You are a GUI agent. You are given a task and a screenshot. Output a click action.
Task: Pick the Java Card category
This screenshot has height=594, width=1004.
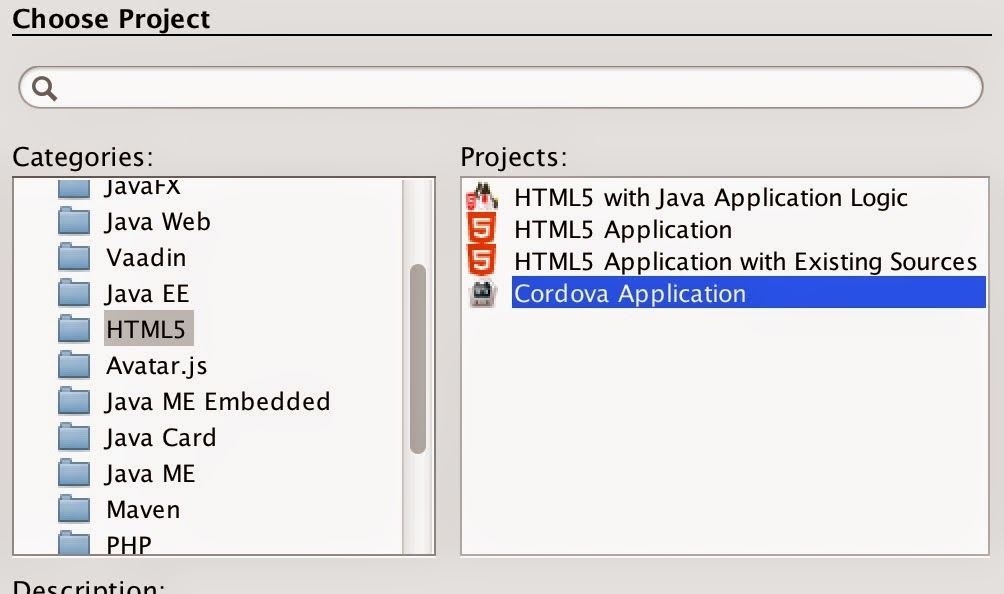(x=160, y=438)
